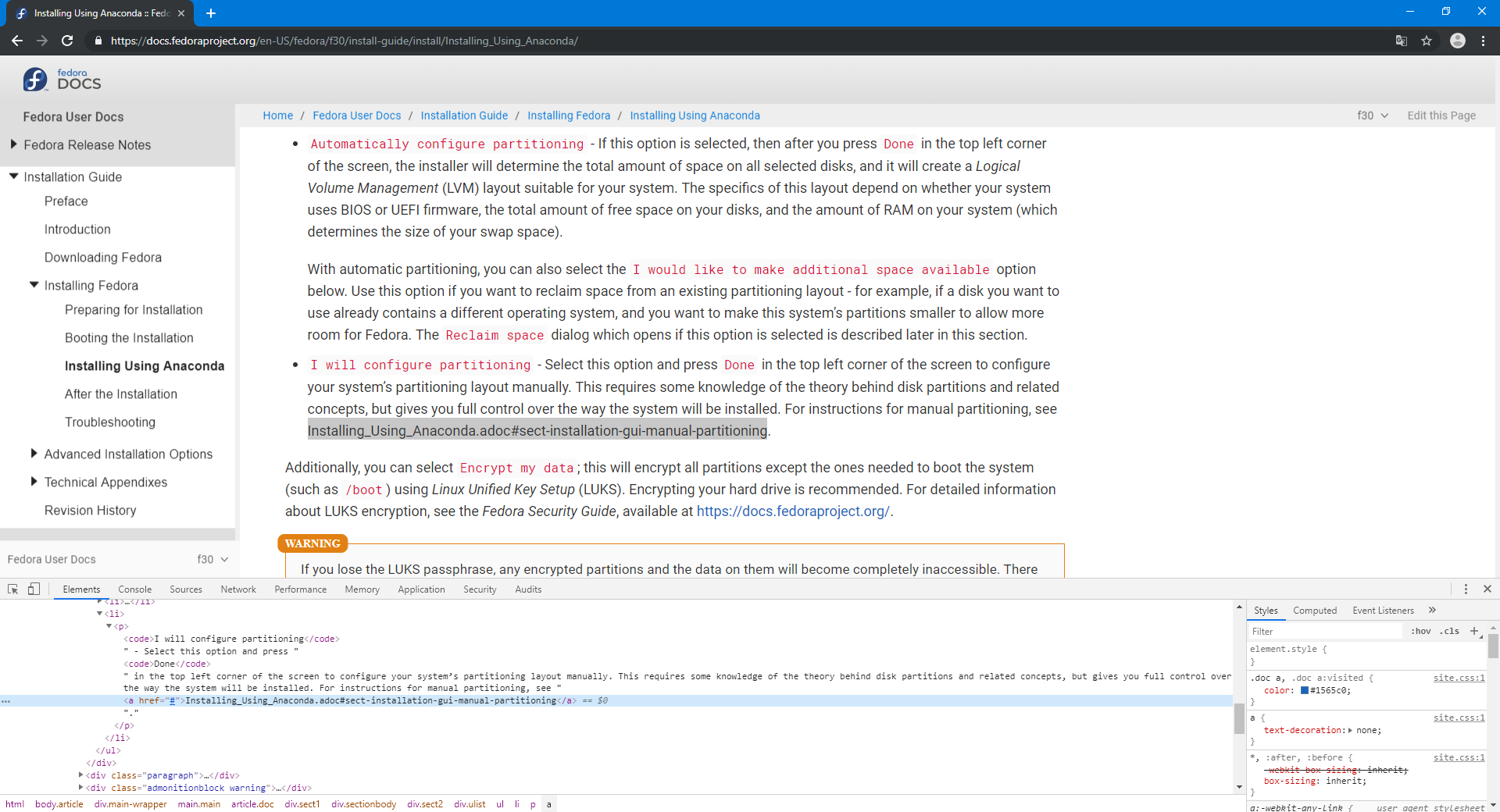Click the browser forward arrow
This screenshot has width=1500, height=812.
[42, 41]
